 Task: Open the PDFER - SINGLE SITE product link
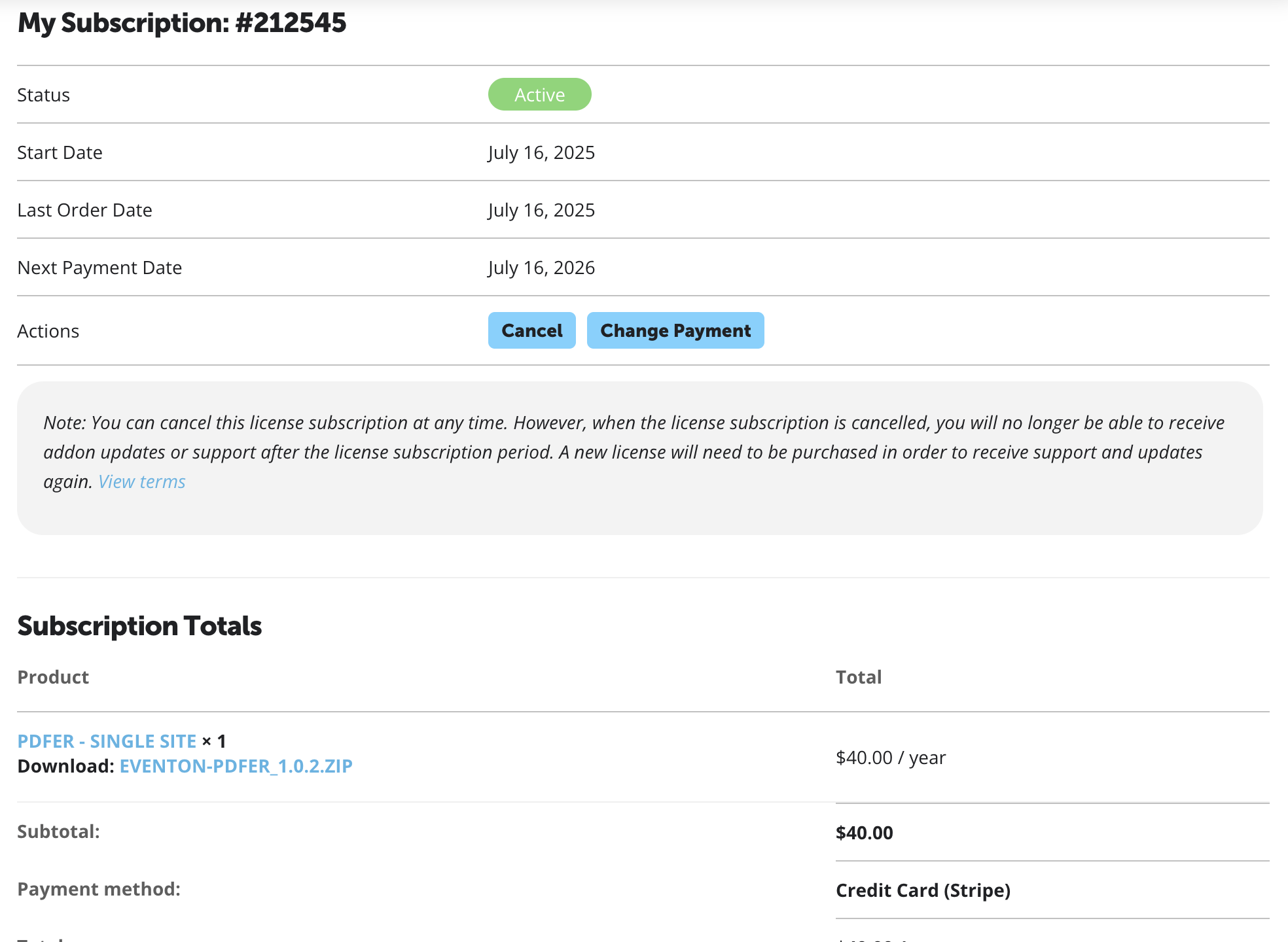click(107, 741)
